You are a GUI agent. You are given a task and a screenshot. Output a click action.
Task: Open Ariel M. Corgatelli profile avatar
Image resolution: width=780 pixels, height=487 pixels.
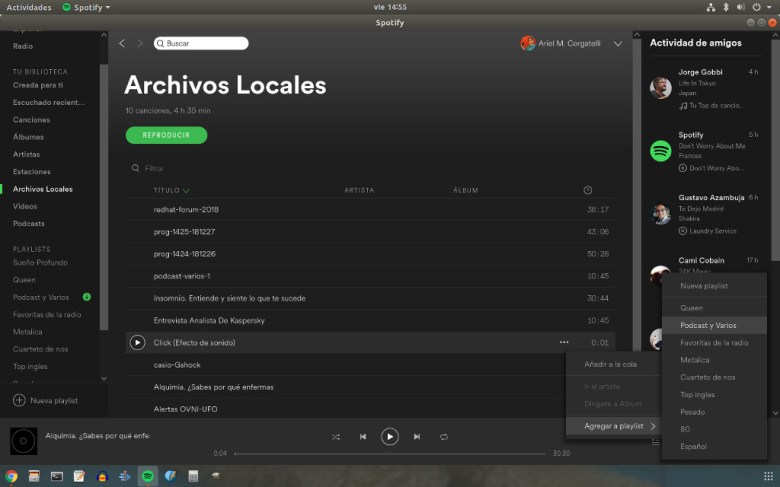pyautogui.click(x=527, y=43)
